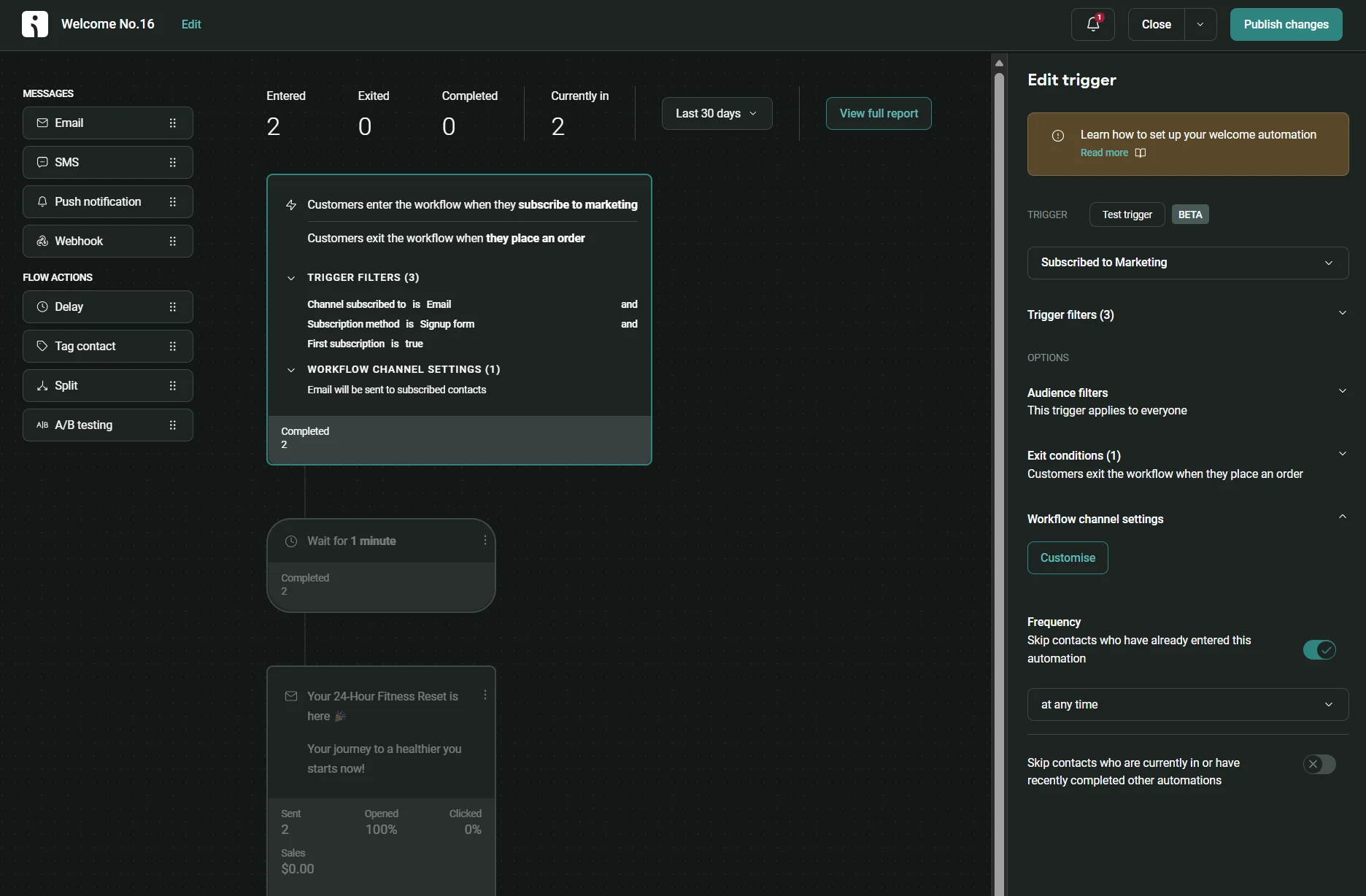
Task: Open the email step three-dot menu
Action: tap(485, 695)
